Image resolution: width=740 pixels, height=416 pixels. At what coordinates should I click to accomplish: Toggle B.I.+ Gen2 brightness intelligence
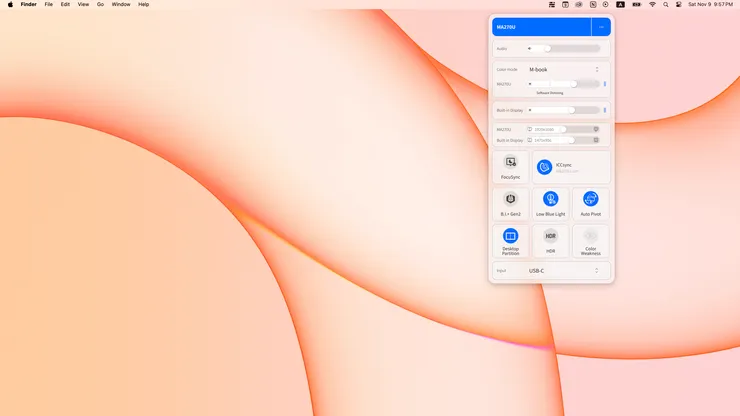(x=511, y=204)
